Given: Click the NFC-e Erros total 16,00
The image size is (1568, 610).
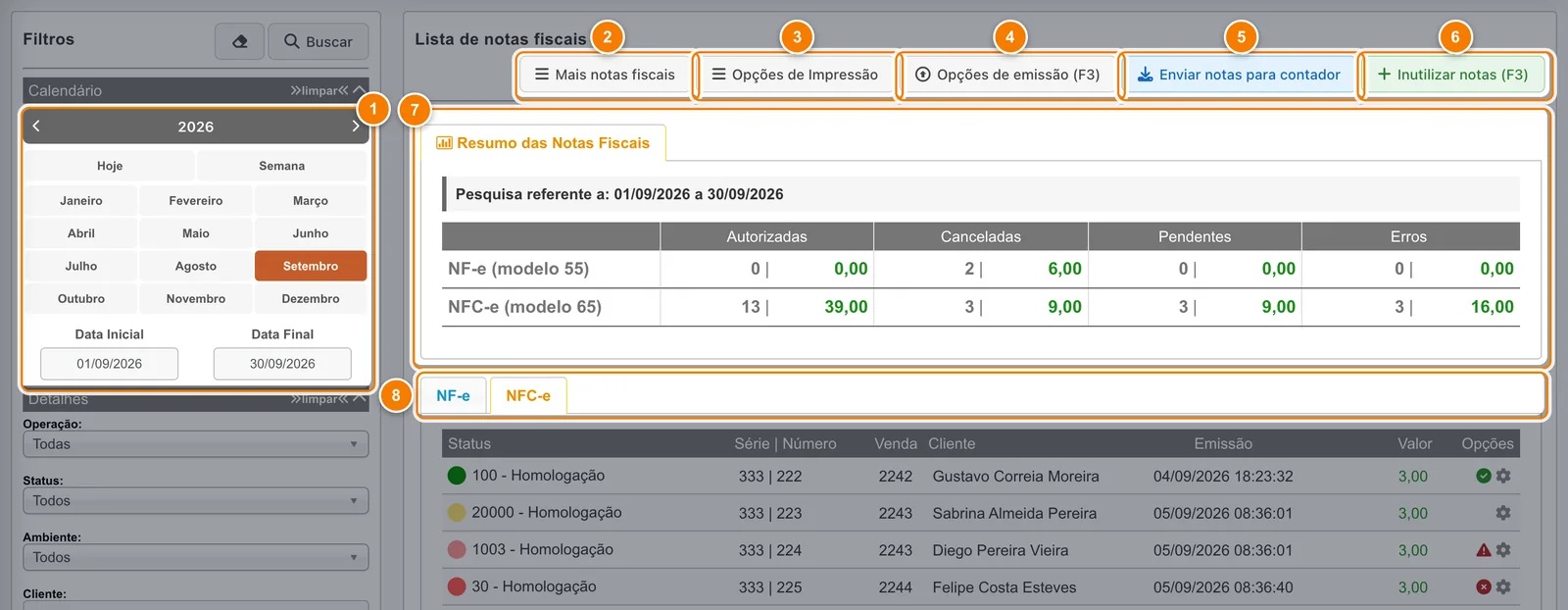Looking at the screenshot, I should tap(1493, 307).
